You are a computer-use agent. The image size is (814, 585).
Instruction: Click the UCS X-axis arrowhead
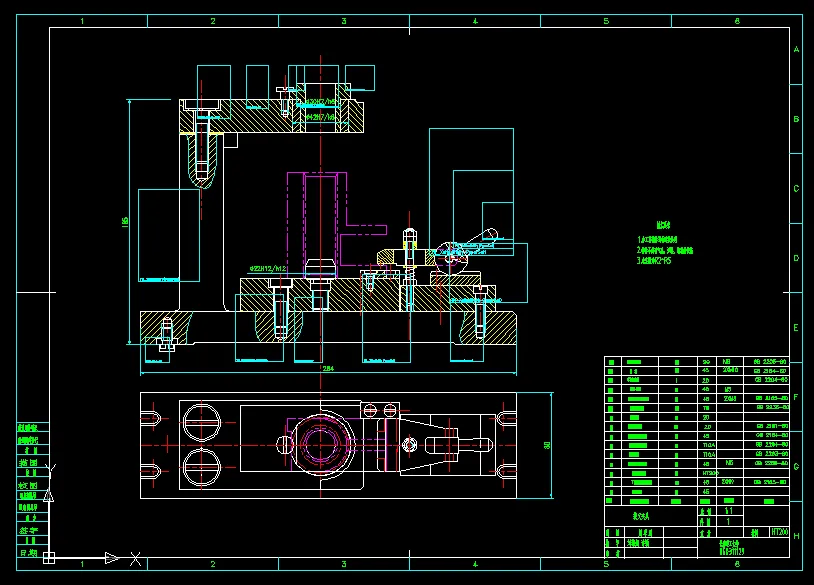coord(111,558)
